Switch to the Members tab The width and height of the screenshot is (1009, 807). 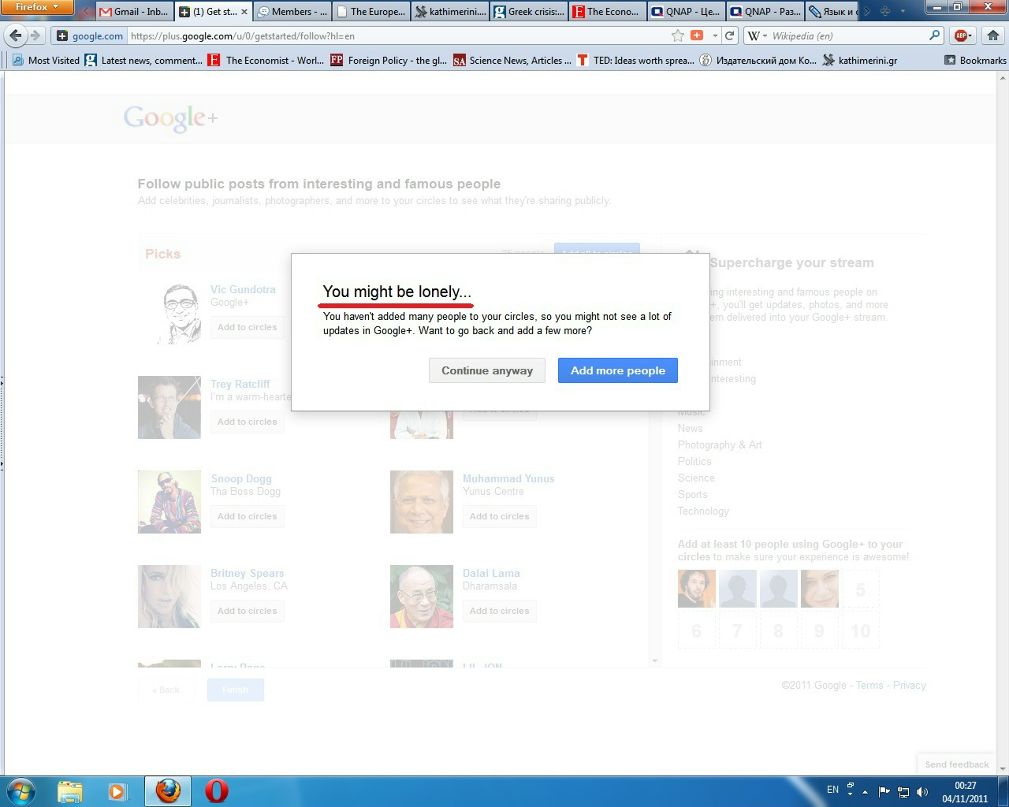click(x=292, y=12)
